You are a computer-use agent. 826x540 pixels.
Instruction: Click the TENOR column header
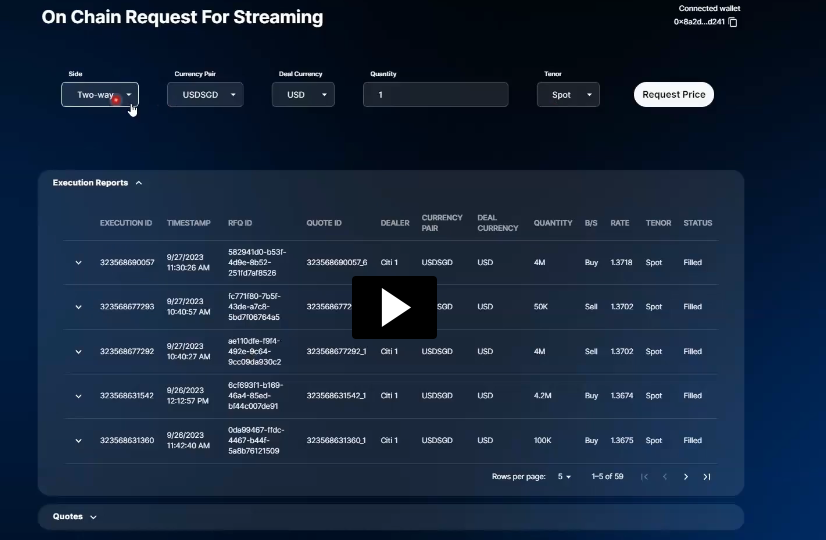[658, 223]
